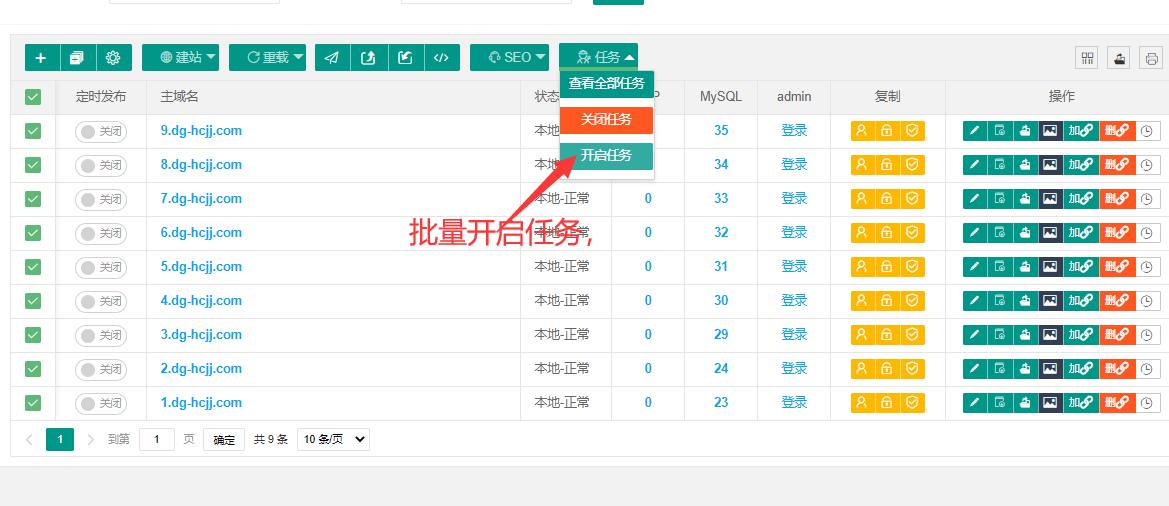This screenshot has height=506, width=1169.
Task: Select 开启任务 from the task menu
Action: 606,156
